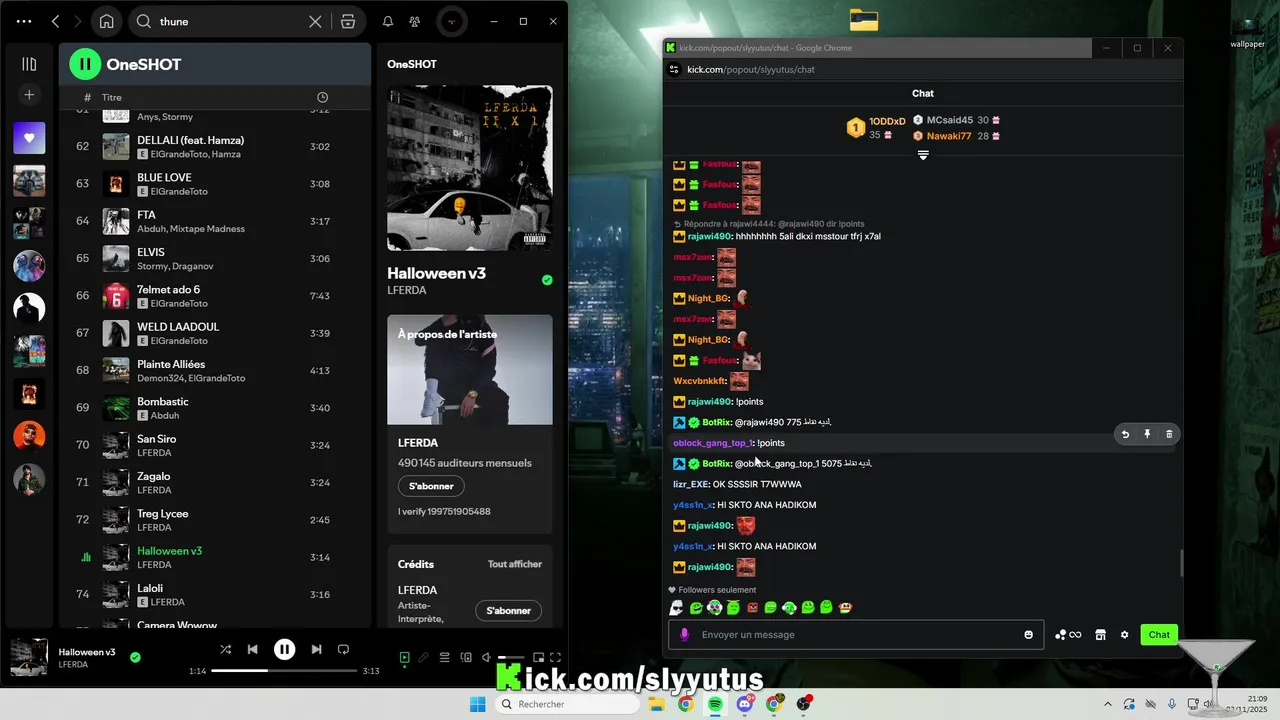Open the Spotify miniplayer
The width and height of the screenshot is (1280, 720).
pyautogui.click(x=538, y=657)
